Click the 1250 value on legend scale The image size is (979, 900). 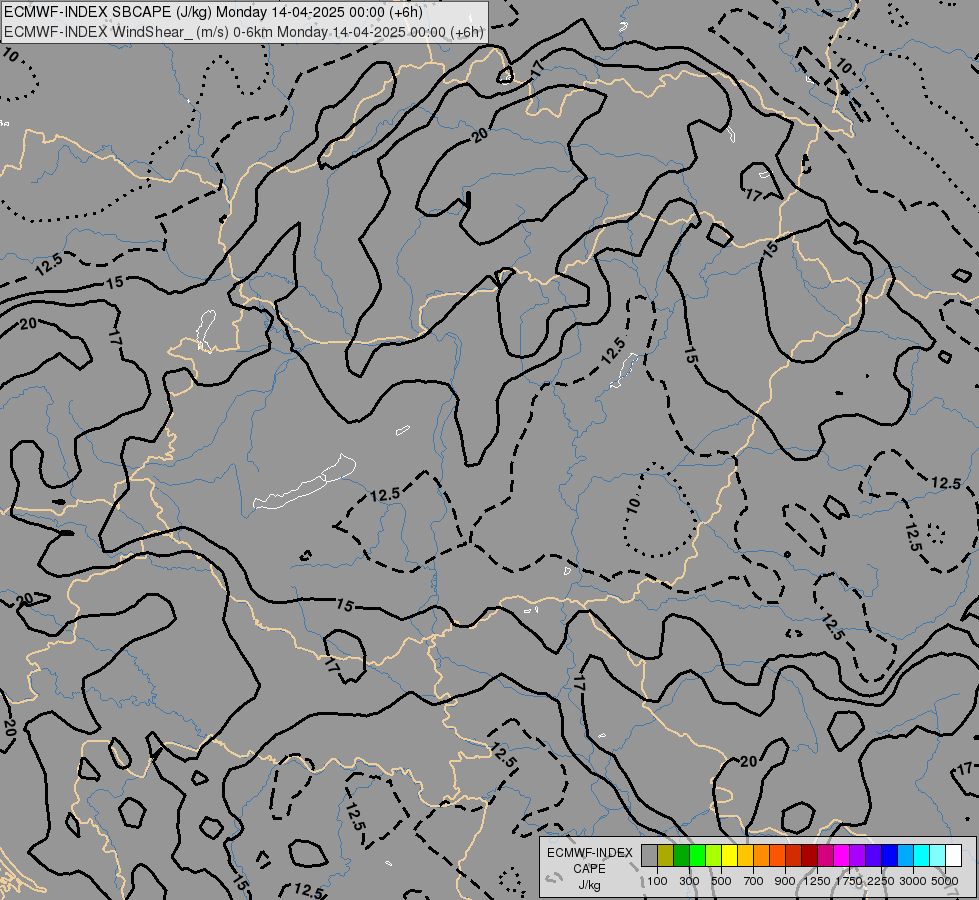tap(817, 881)
